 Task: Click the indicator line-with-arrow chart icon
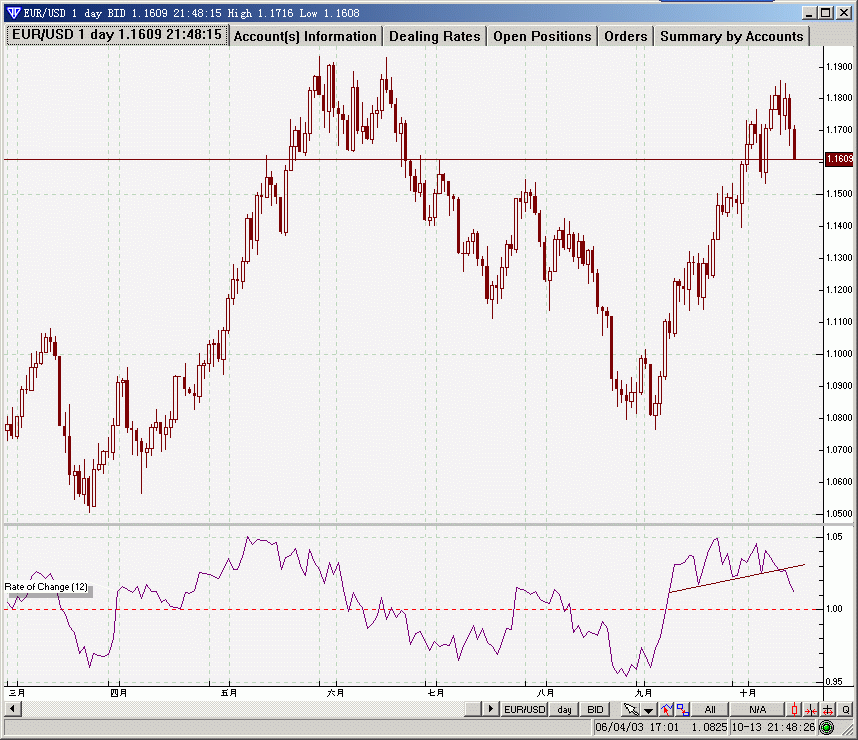coord(666,709)
